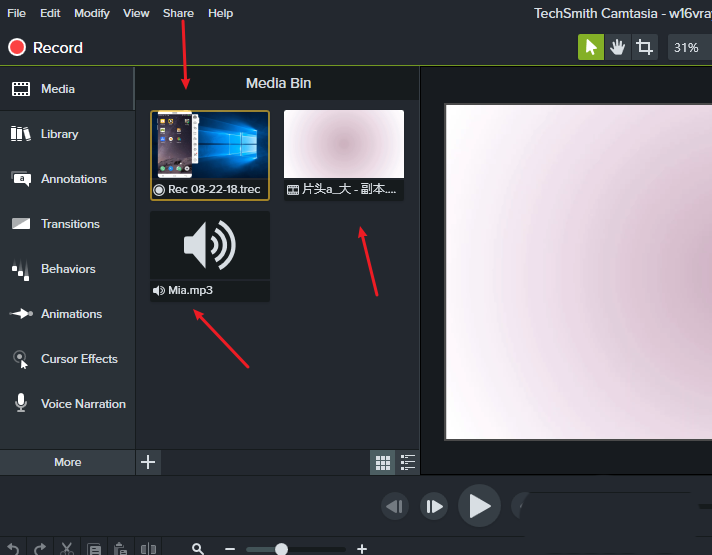Click the Media Bin panel title
This screenshot has height=555, width=712.
tap(278, 83)
